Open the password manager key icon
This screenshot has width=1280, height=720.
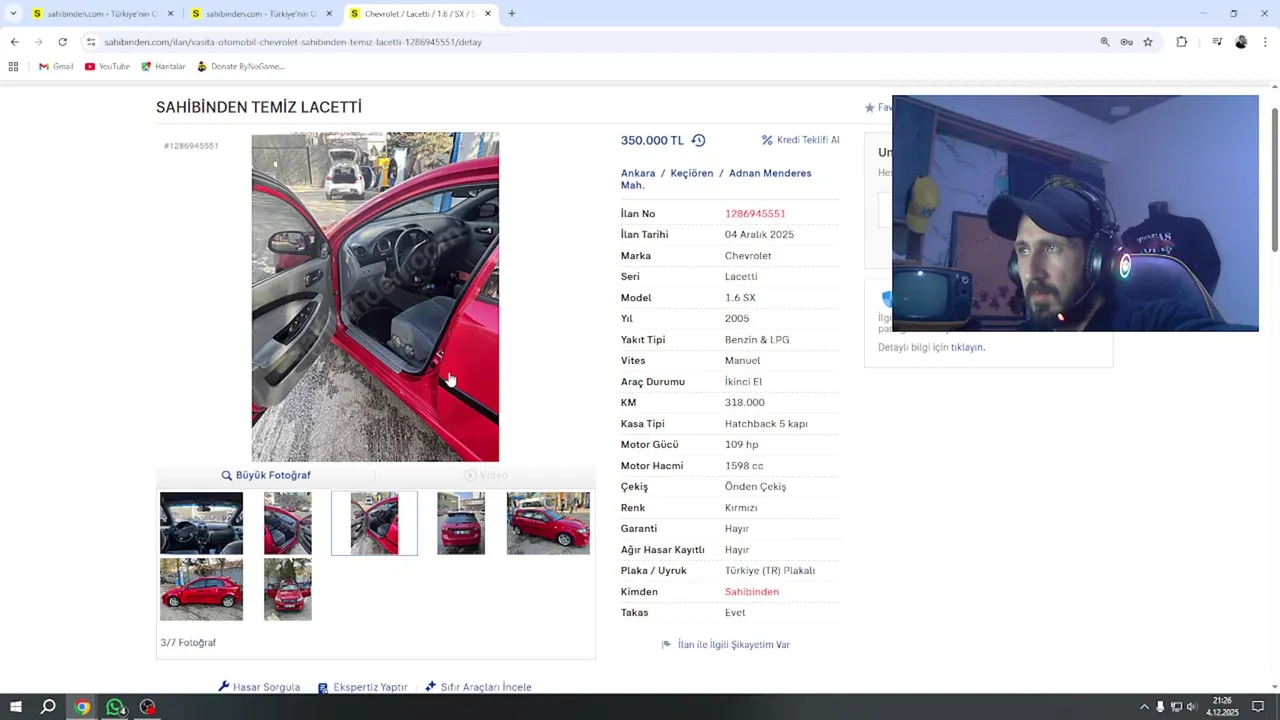click(x=1126, y=42)
